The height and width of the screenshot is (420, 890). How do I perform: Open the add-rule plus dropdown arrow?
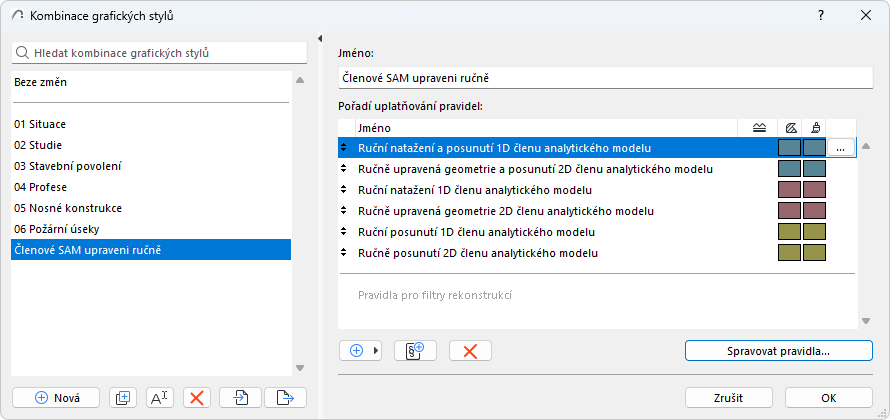pos(377,350)
